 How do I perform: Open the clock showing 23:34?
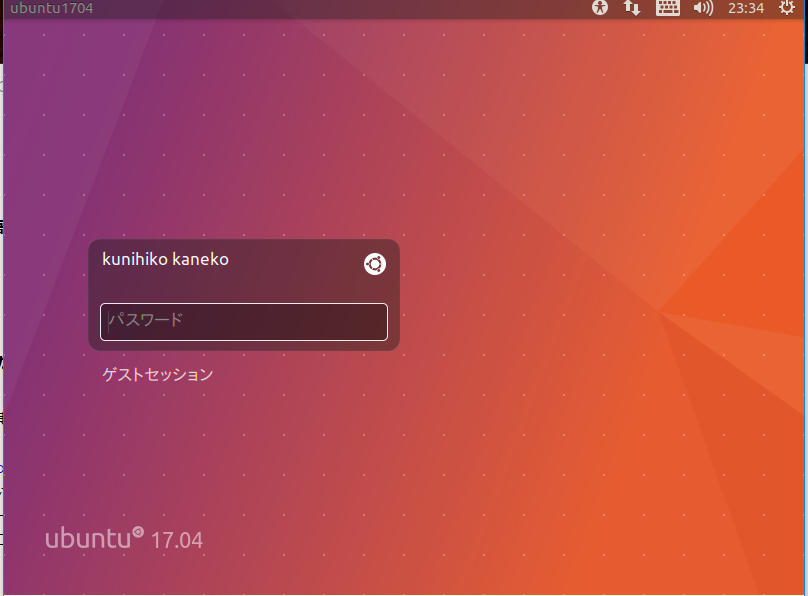coord(746,8)
